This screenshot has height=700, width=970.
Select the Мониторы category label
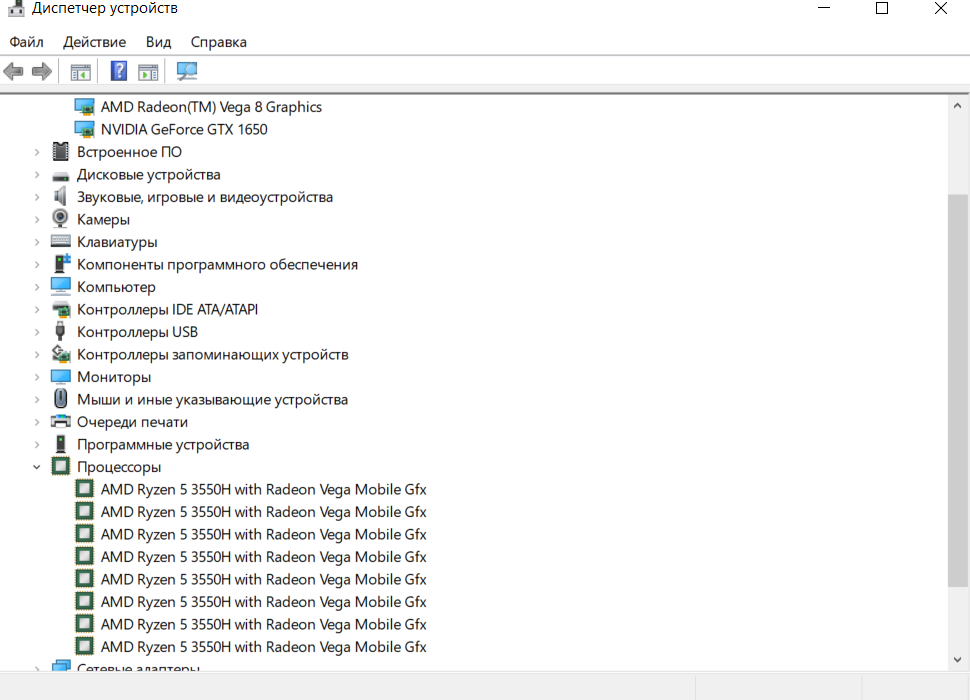[114, 377]
